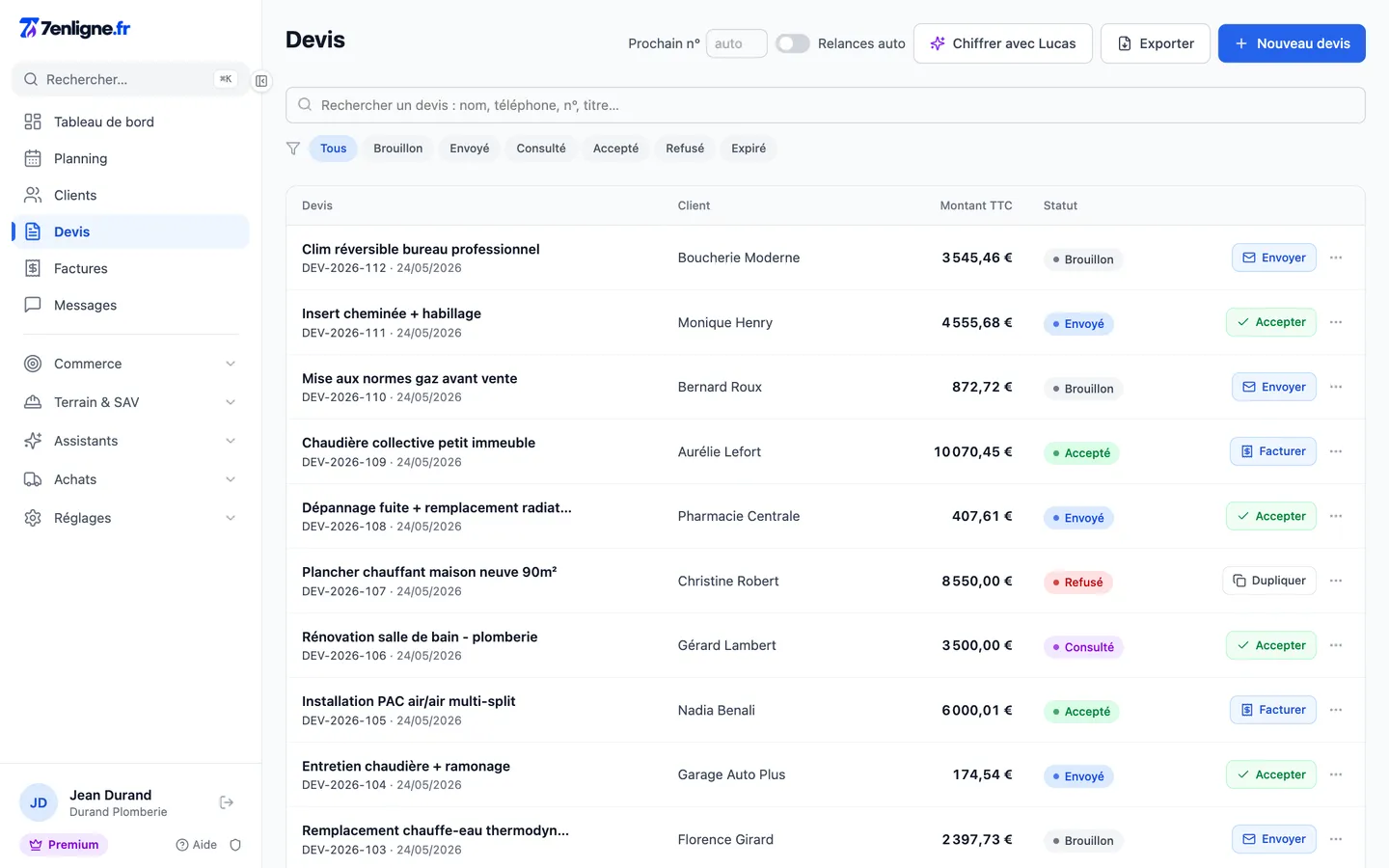Click the Consulté status badge
This screenshot has height=868, width=1389.
coord(1083,647)
